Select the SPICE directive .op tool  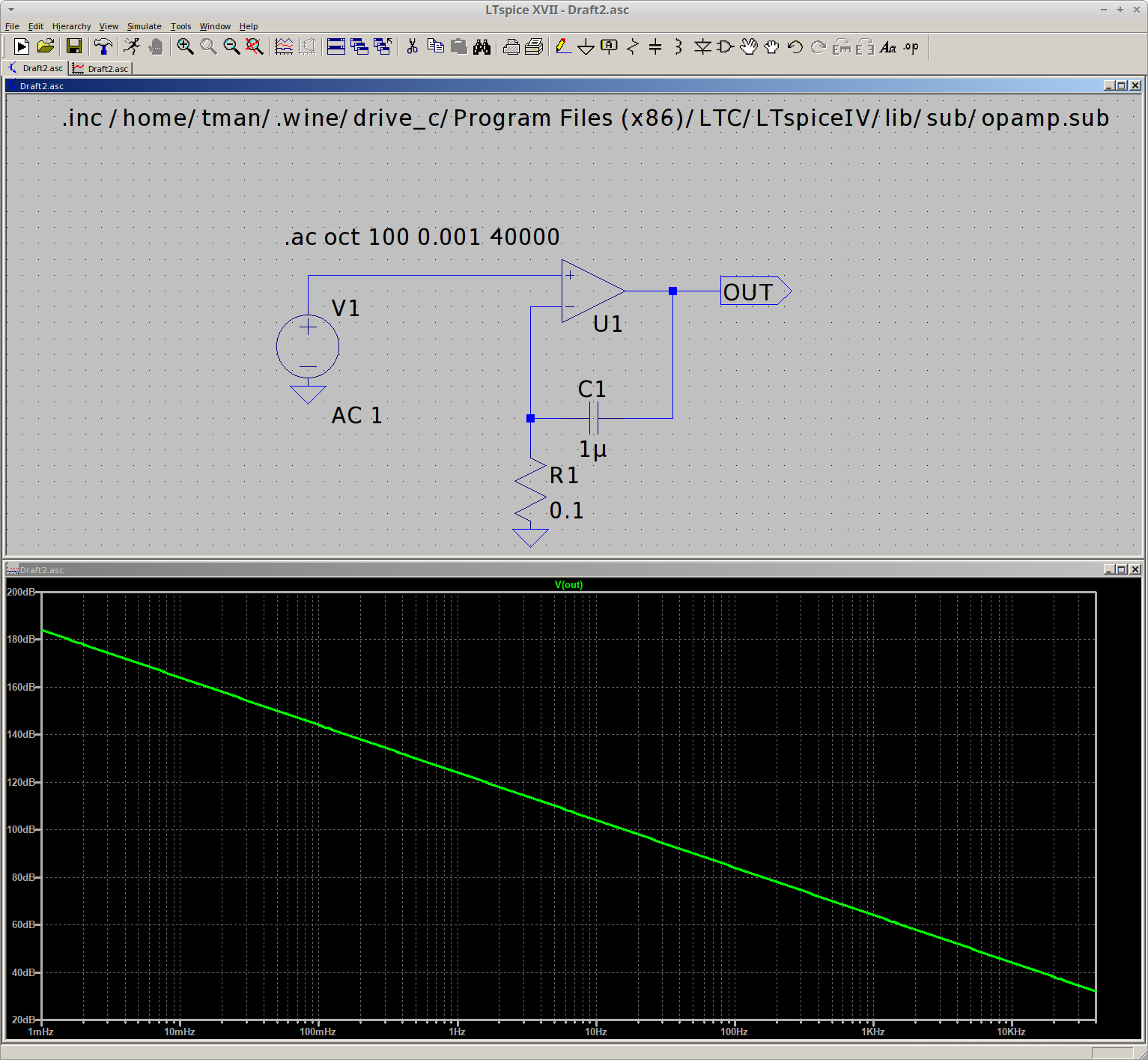[x=911, y=46]
